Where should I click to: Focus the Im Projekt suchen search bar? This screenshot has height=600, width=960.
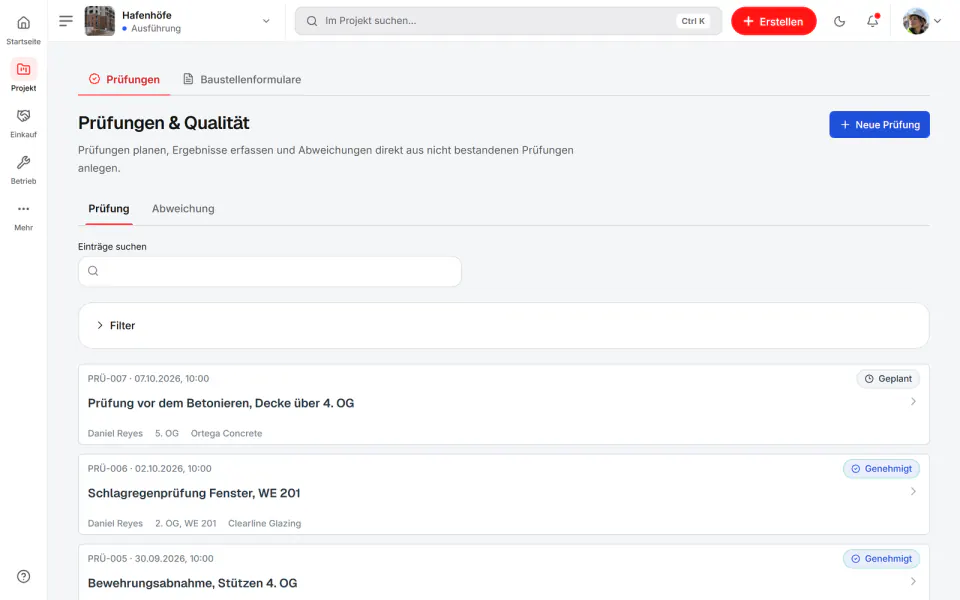pyautogui.click(x=508, y=21)
